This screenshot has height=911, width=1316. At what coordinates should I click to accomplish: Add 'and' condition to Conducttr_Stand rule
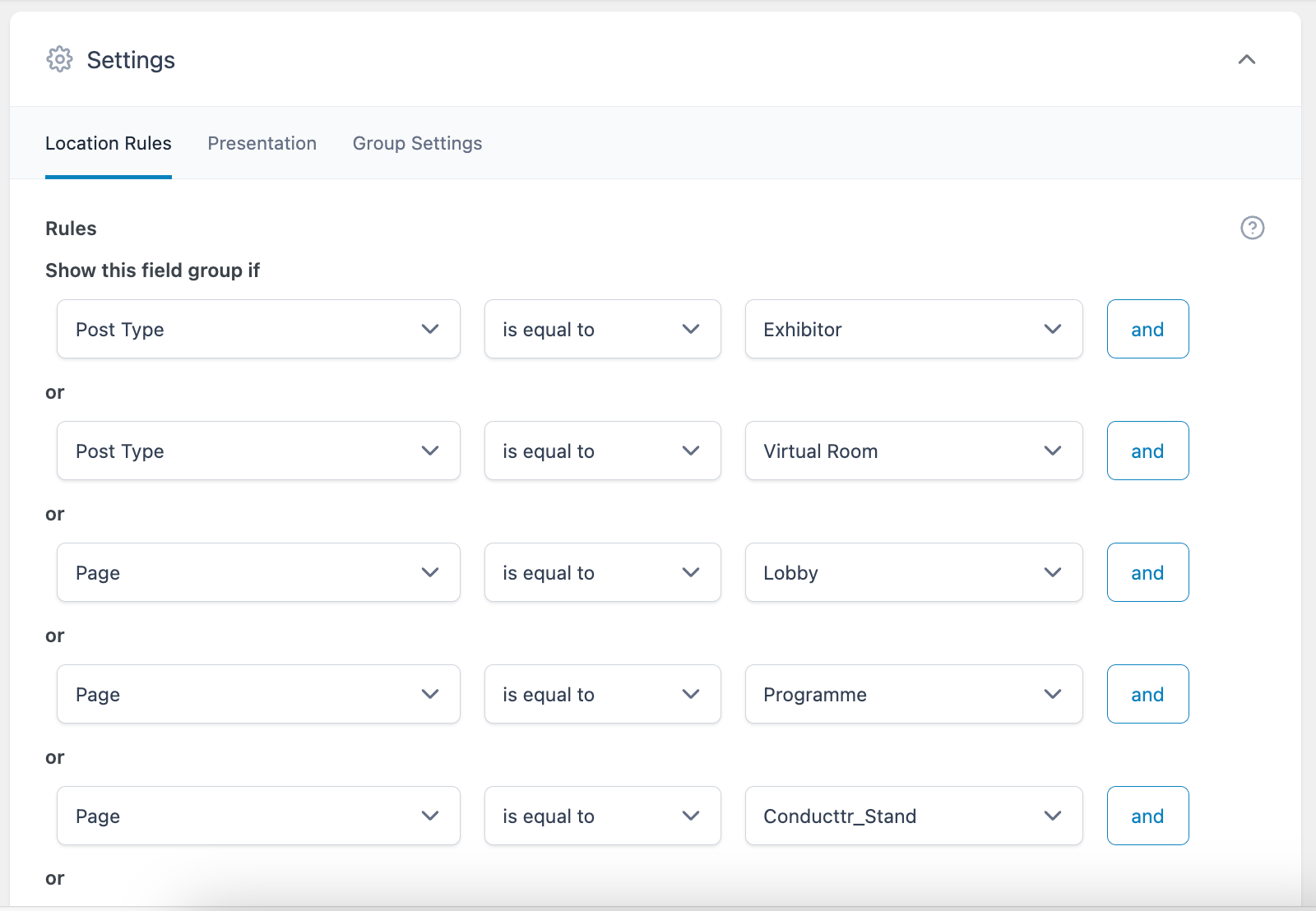coord(1147,816)
